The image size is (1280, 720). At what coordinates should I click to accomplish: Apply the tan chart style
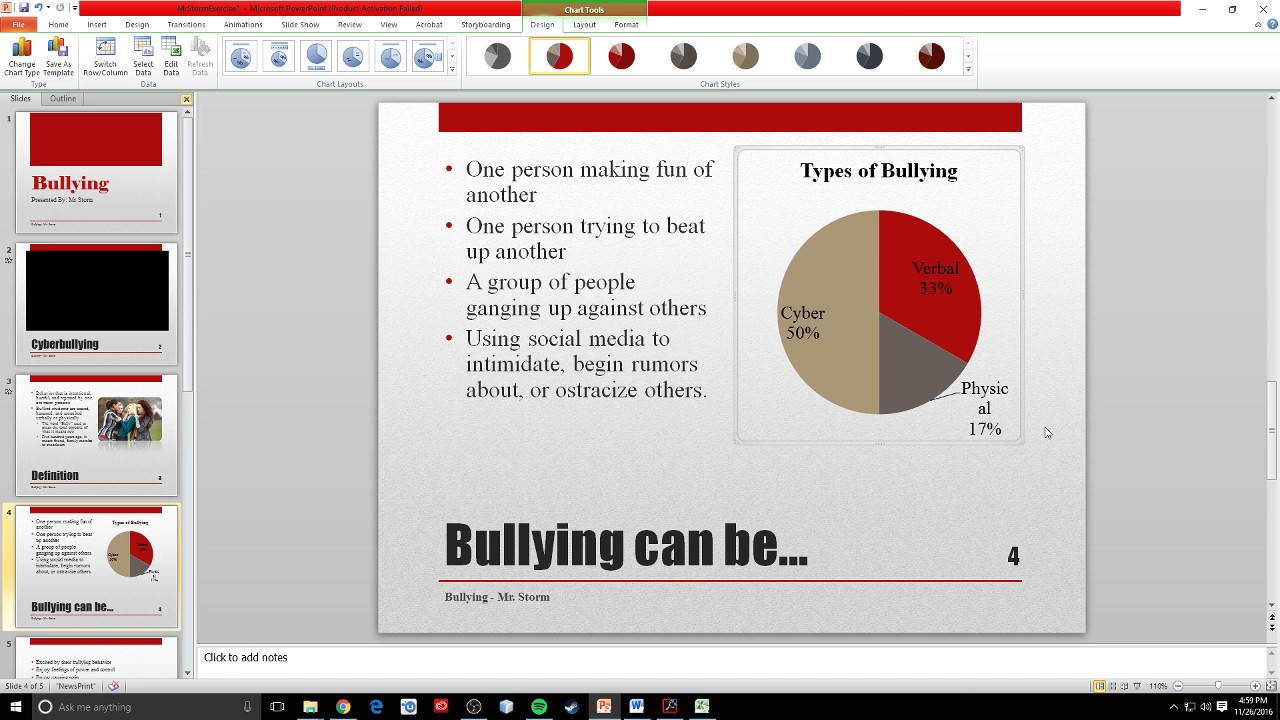745,56
